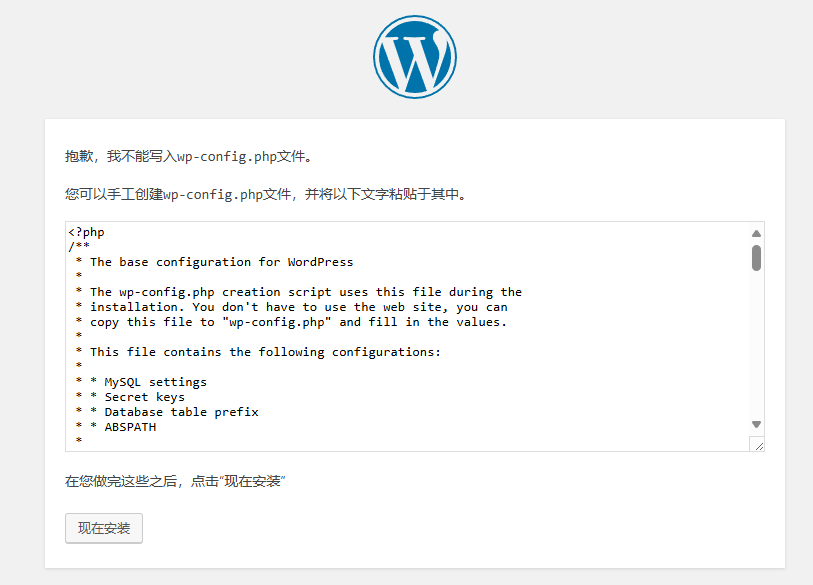Click the scrollbar thumb in the code box
Screen dimensions: 813x585
coord(757,257)
